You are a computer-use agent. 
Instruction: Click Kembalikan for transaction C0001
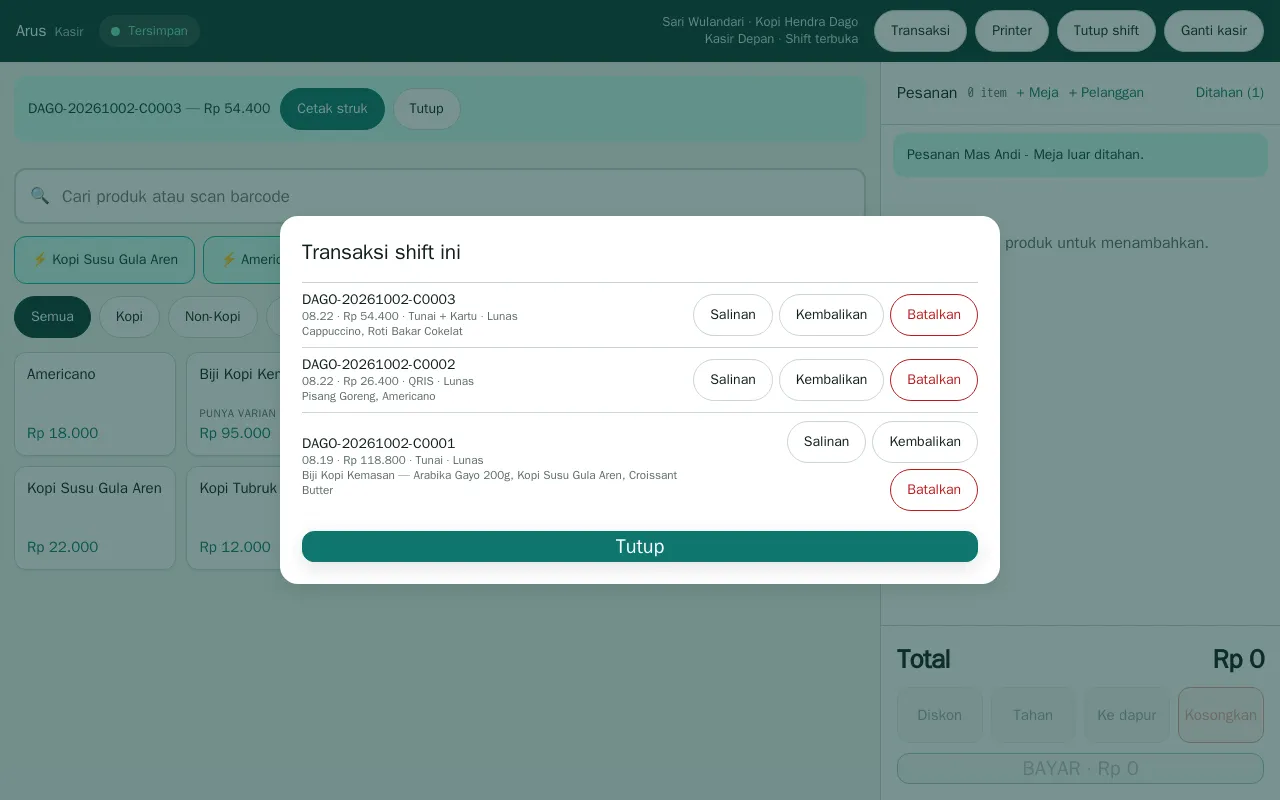(925, 442)
